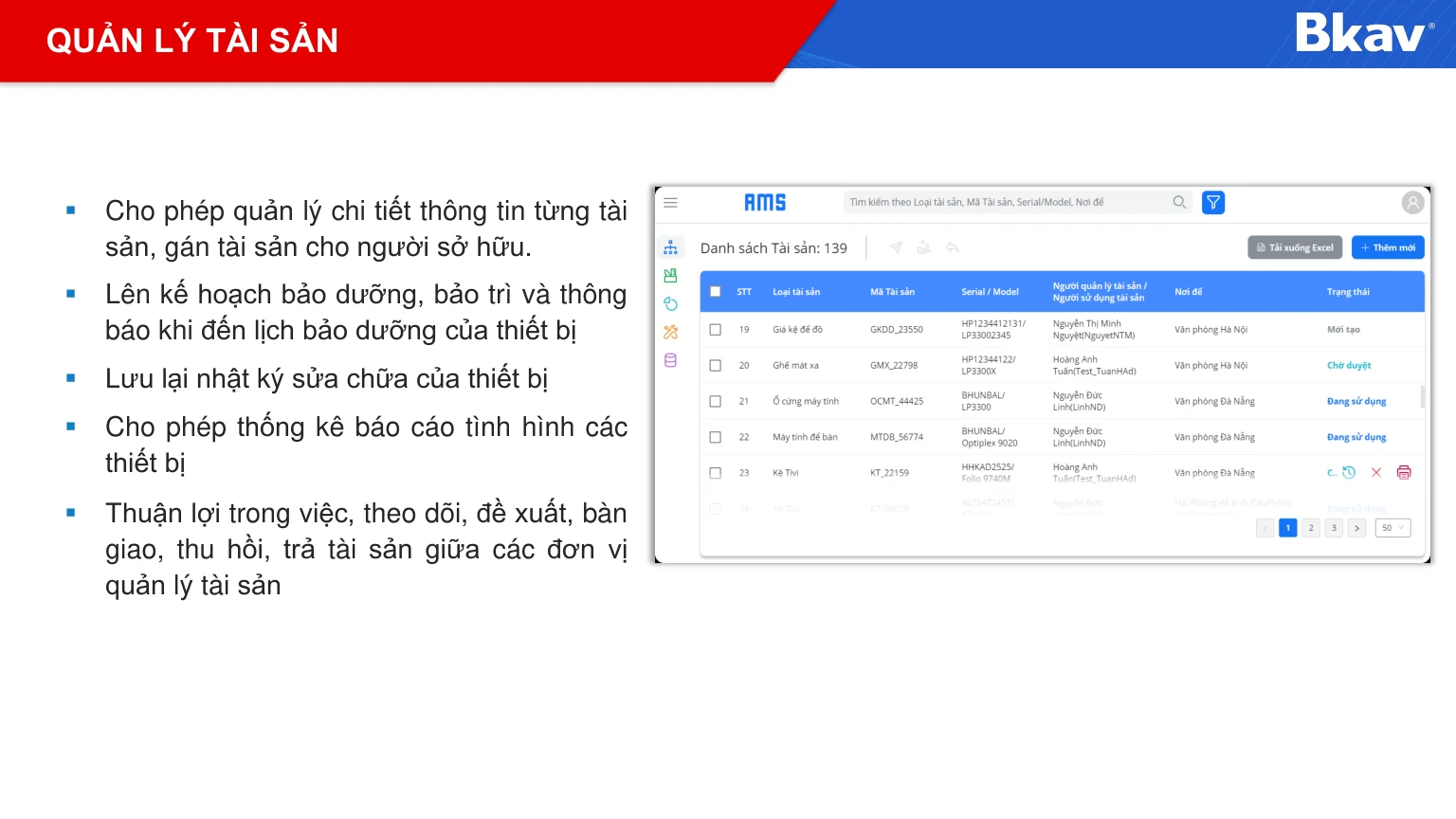Viewport: 1456px width, 819px height.
Task: Open the user profile avatar
Action: pyautogui.click(x=1412, y=202)
